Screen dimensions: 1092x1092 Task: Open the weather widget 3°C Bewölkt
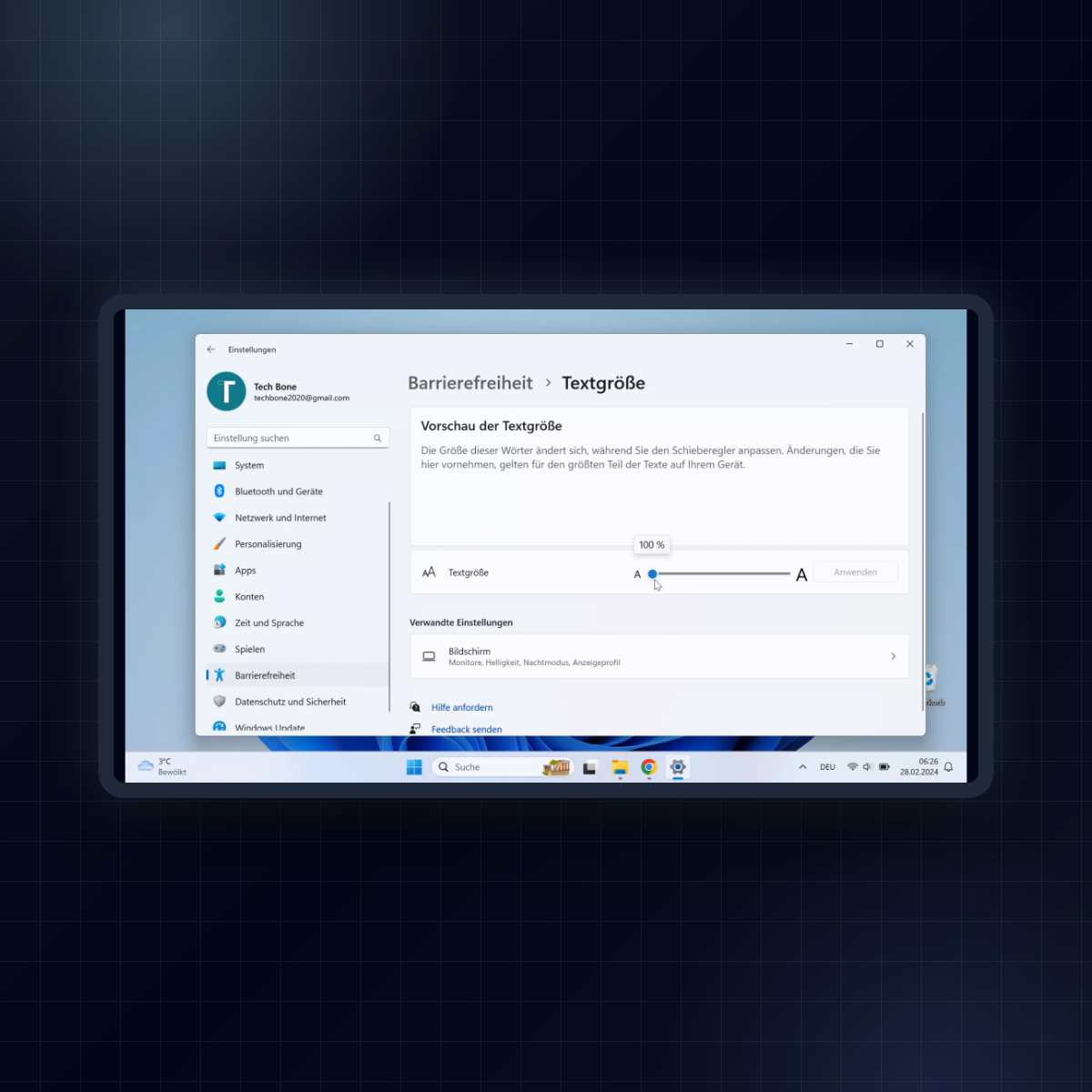coord(162,767)
